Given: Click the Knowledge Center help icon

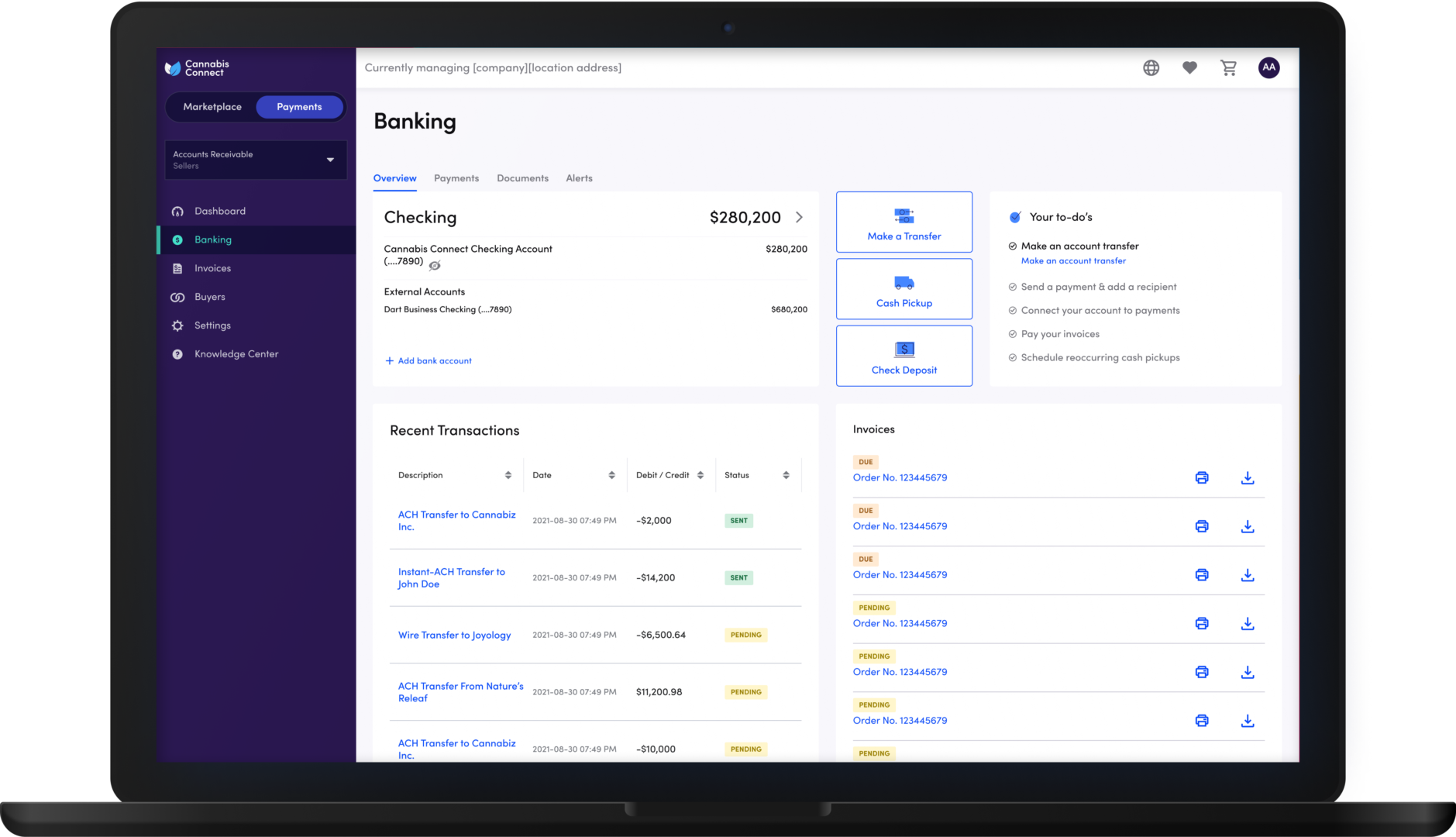Looking at the screenshot, I should (177, 354).
